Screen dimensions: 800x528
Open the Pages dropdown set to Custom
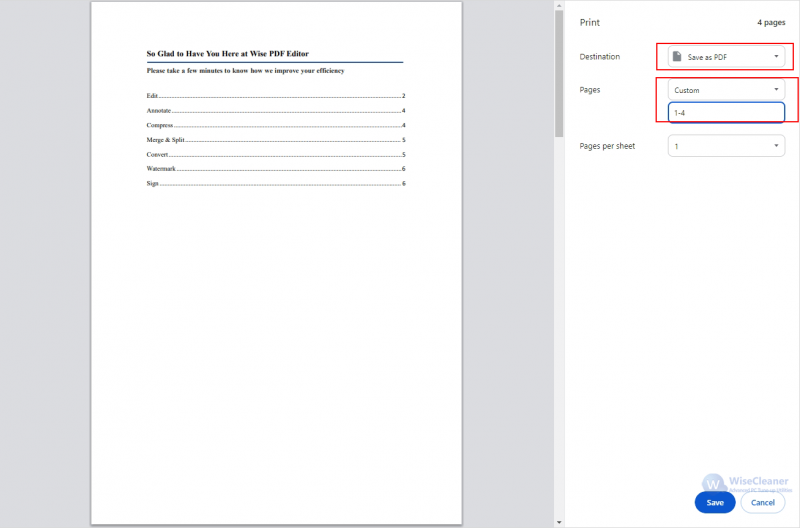point(726,90)
